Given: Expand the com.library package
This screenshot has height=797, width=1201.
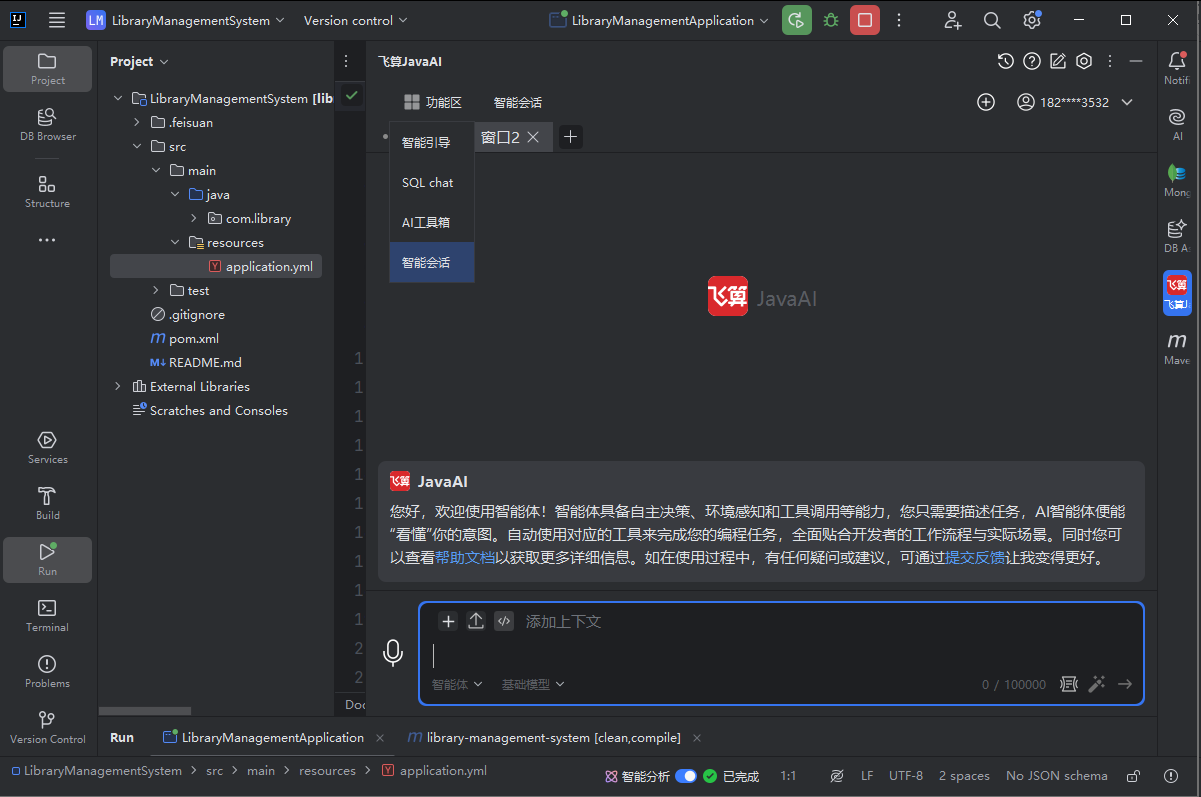Looking at the screenshot, I should [x=193, y=218].
